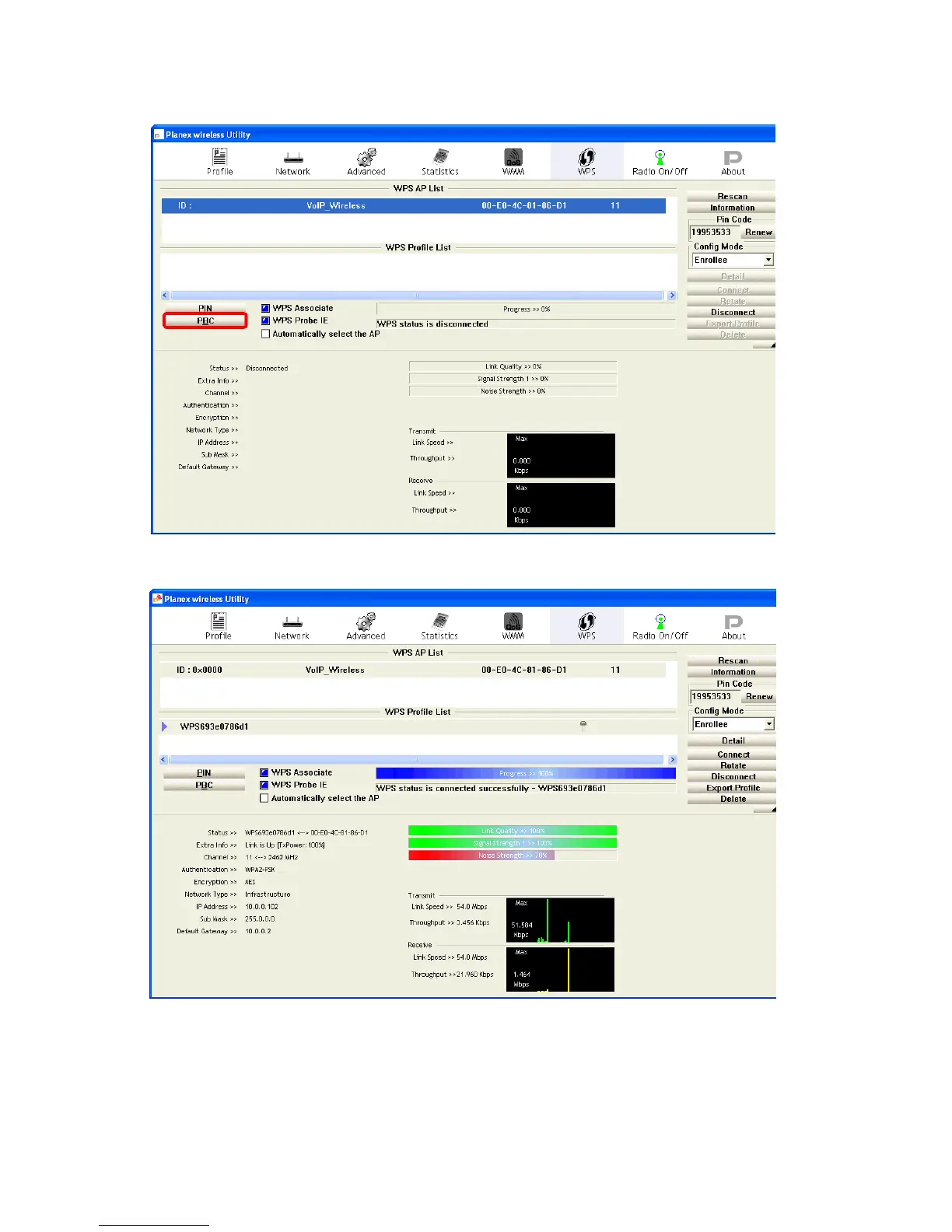The width and height of the screenshot is (952, 1232).
Task: Select highlighted VoIP_Wireless AP row in disconnected window
Action: point(414,205)
